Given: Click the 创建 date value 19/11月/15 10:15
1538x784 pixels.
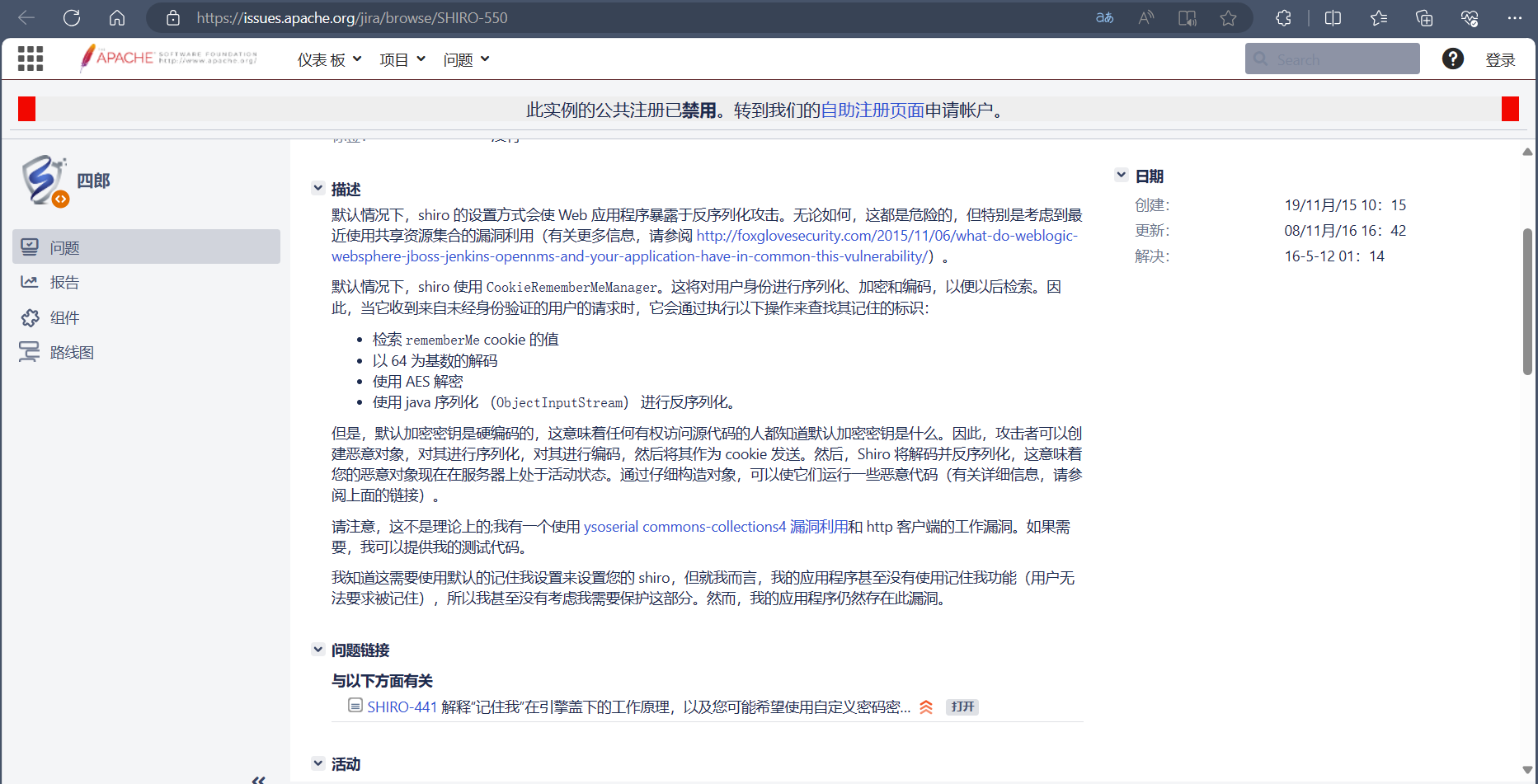Looking at the screenshot, I should (x=1345, y=204).
